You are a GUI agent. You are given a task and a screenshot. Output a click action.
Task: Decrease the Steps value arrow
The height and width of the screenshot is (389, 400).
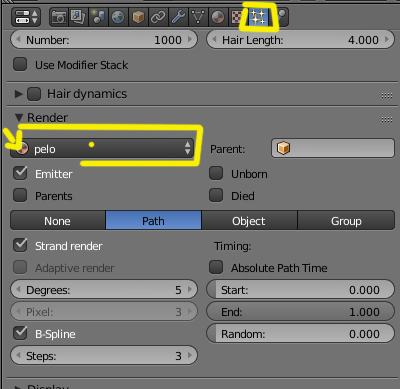click(x=18, y=355)
